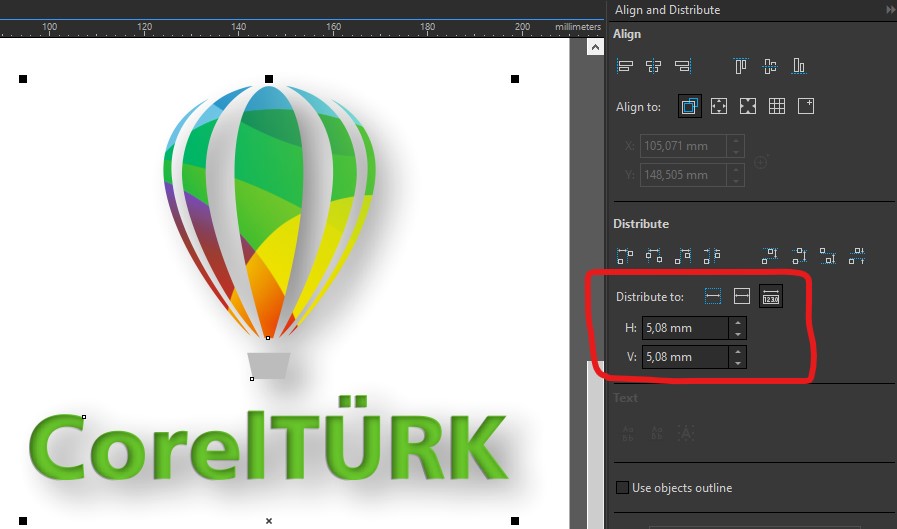
Task: Click the first text baseline alignment icon
Action: coord(628,433)
